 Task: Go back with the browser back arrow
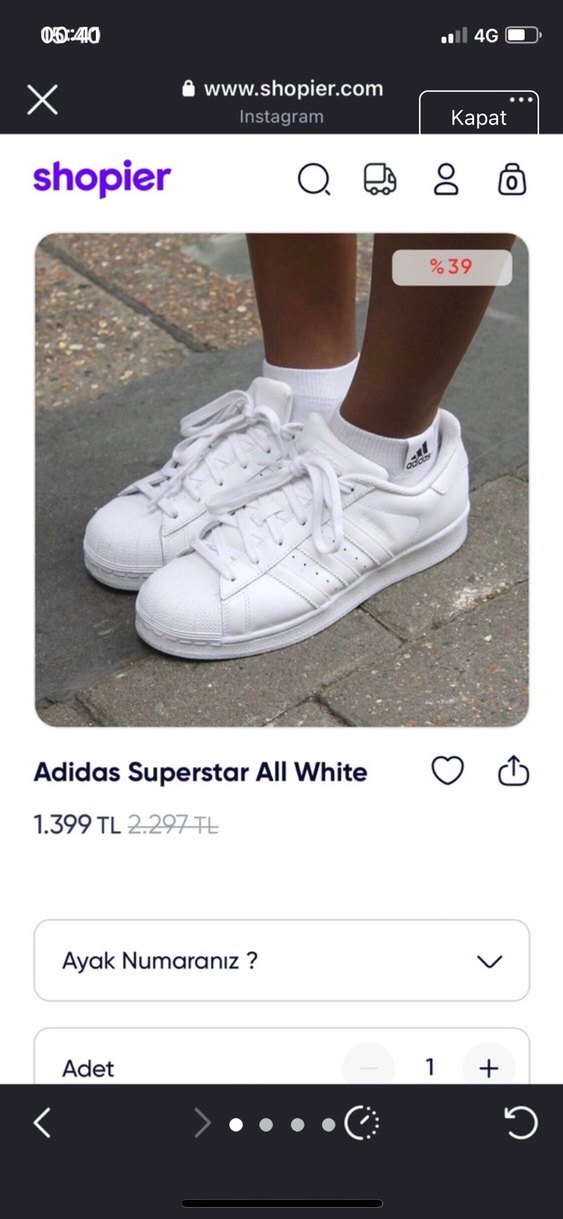(42, 1123)
